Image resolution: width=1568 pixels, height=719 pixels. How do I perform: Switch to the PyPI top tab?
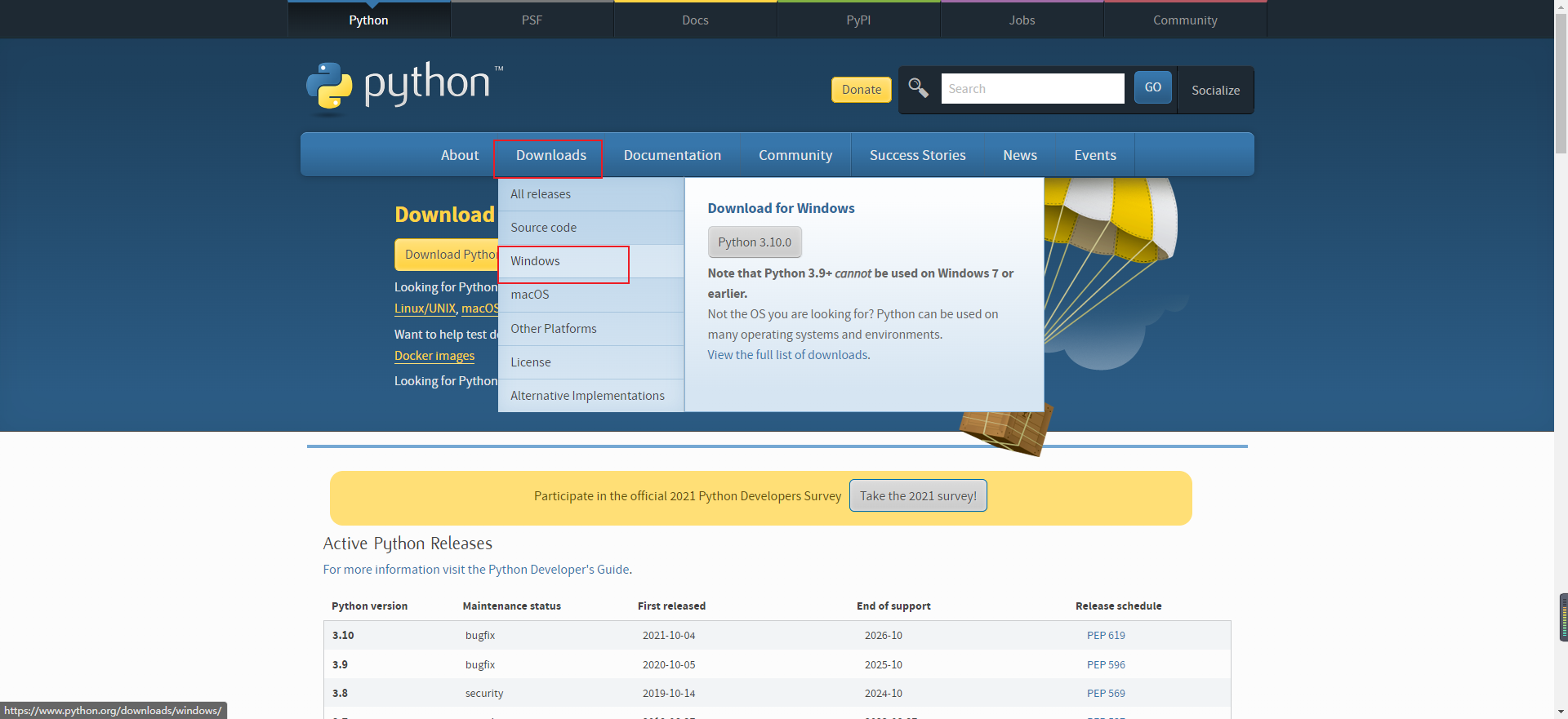858,20
